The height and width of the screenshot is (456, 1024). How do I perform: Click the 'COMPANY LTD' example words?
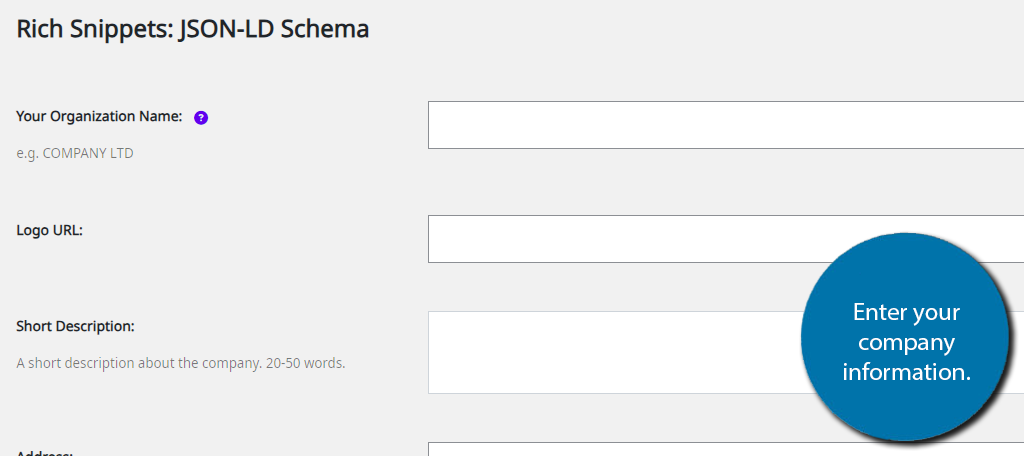point(88,154)
